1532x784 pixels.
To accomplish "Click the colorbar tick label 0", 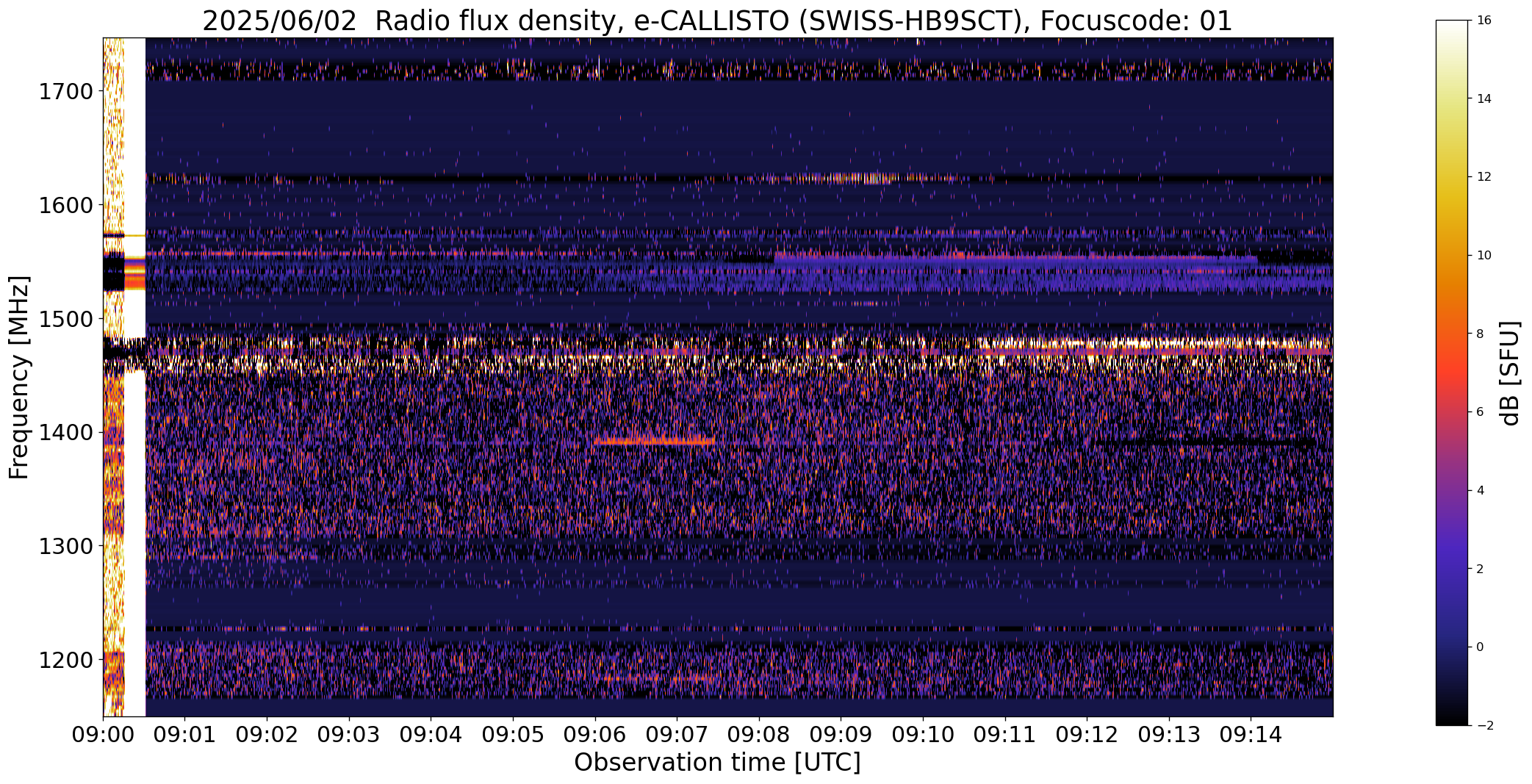I will coord(1481,647).
